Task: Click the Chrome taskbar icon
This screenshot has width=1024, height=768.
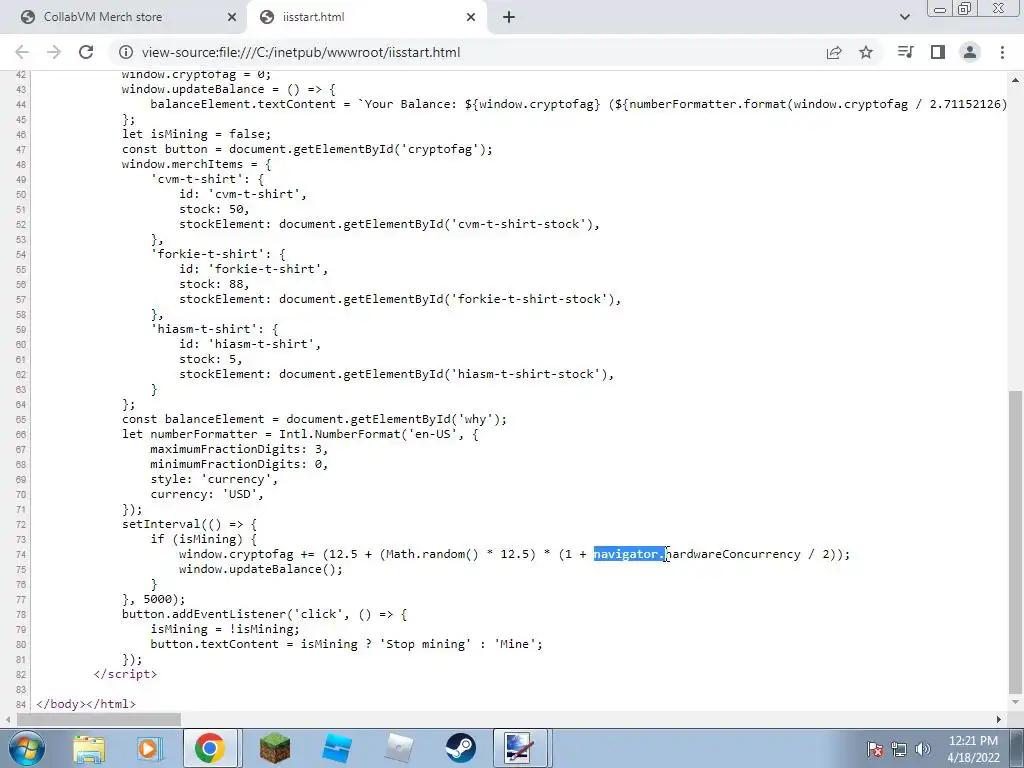Action: [210, 748]
